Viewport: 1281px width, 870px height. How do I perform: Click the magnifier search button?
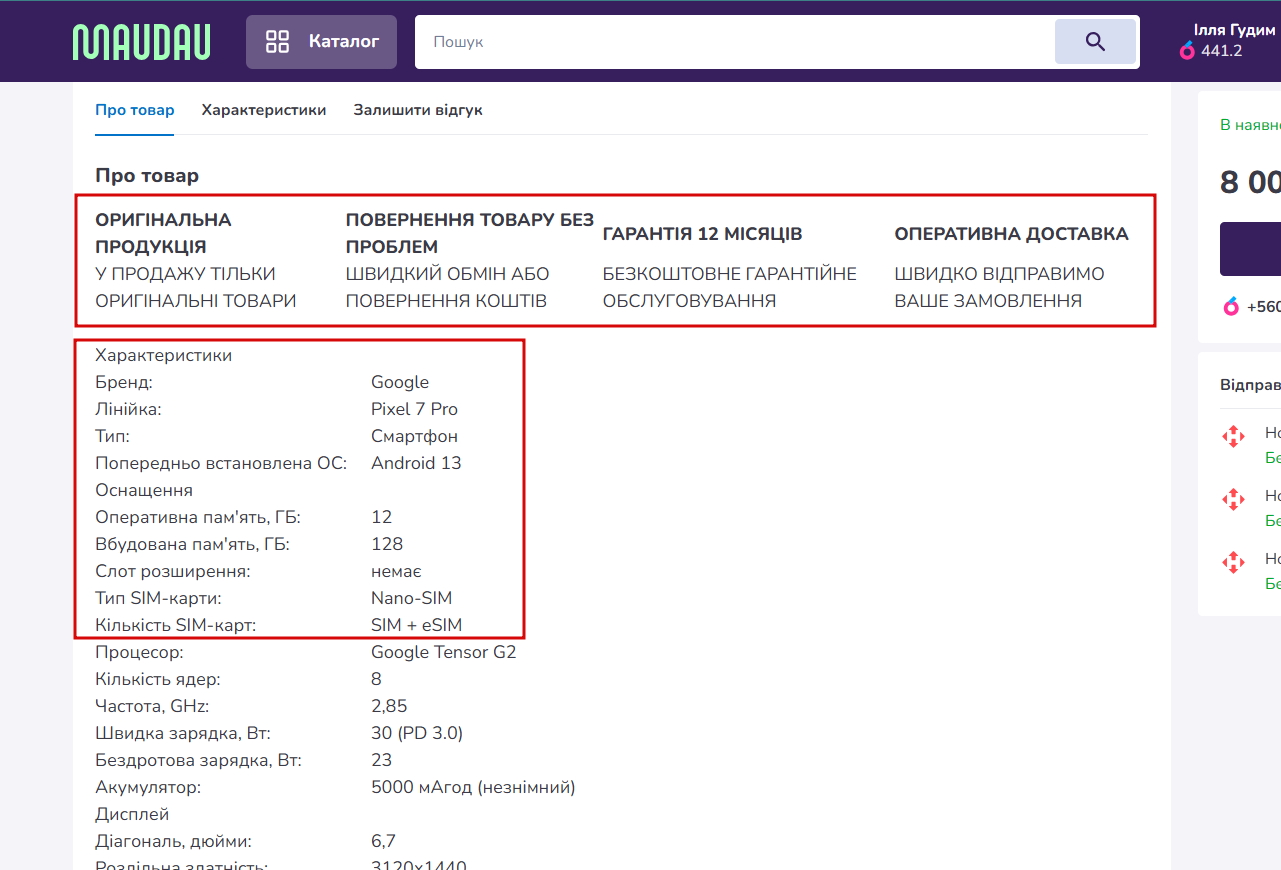[1095, 42]
